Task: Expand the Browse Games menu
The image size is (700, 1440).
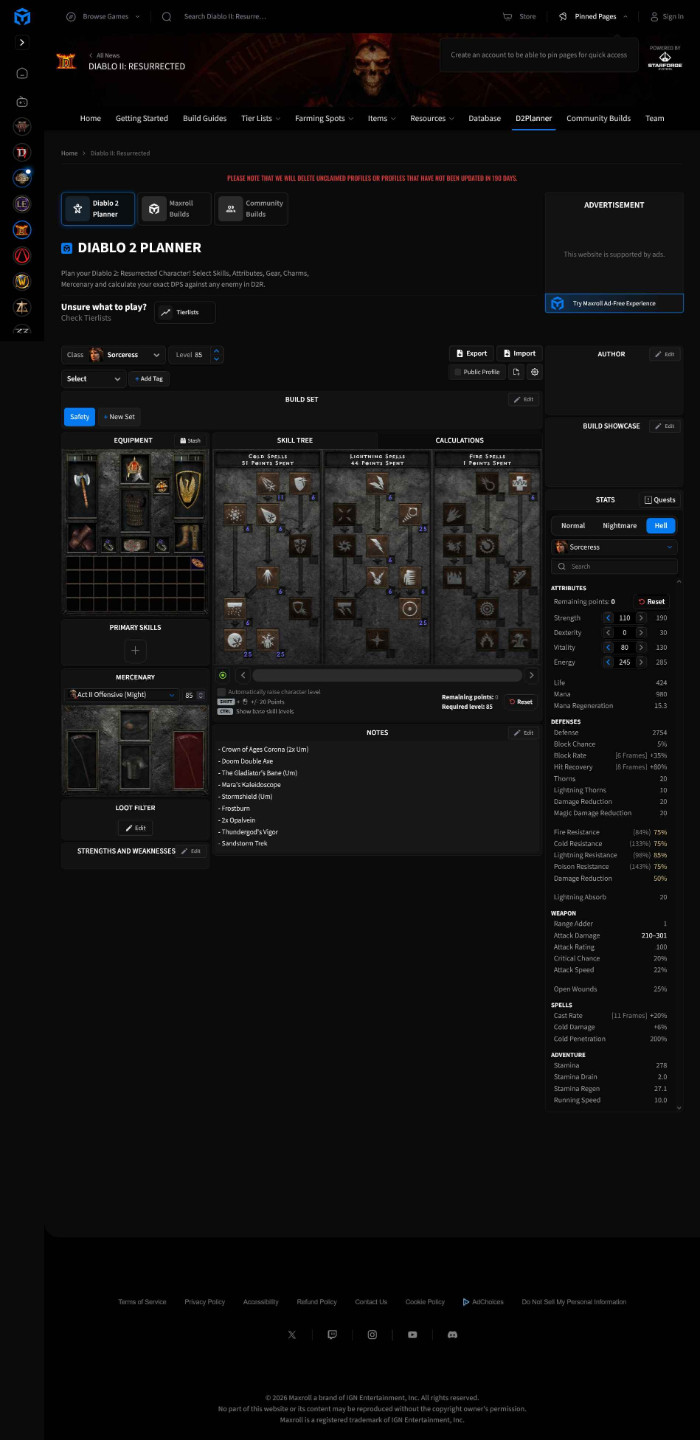Action: 103,17
